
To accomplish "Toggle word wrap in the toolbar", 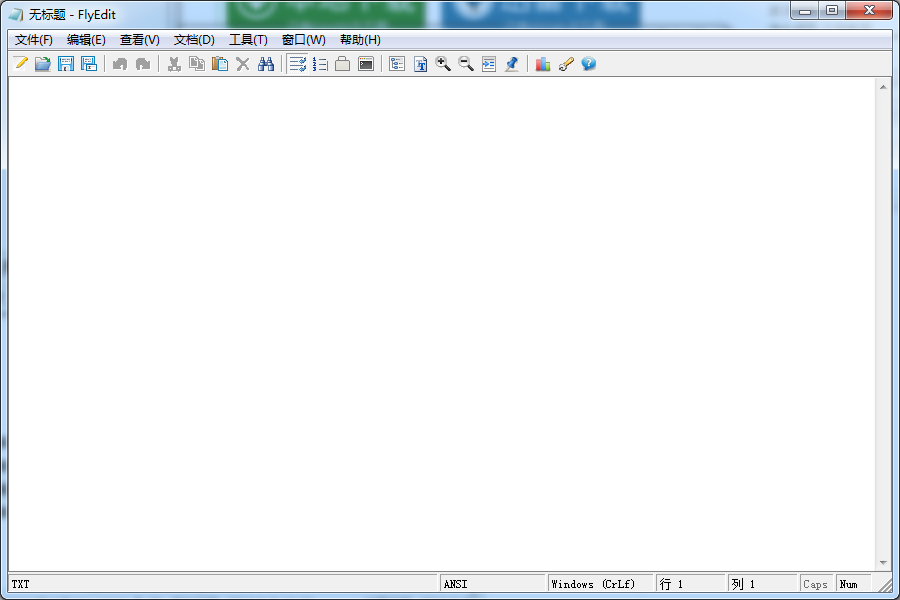I will tap(297, 64).
